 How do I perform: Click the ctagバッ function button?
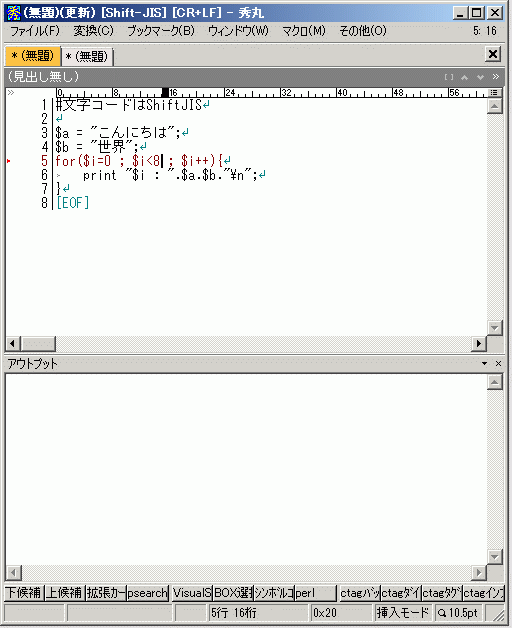(x=360, y=593)
